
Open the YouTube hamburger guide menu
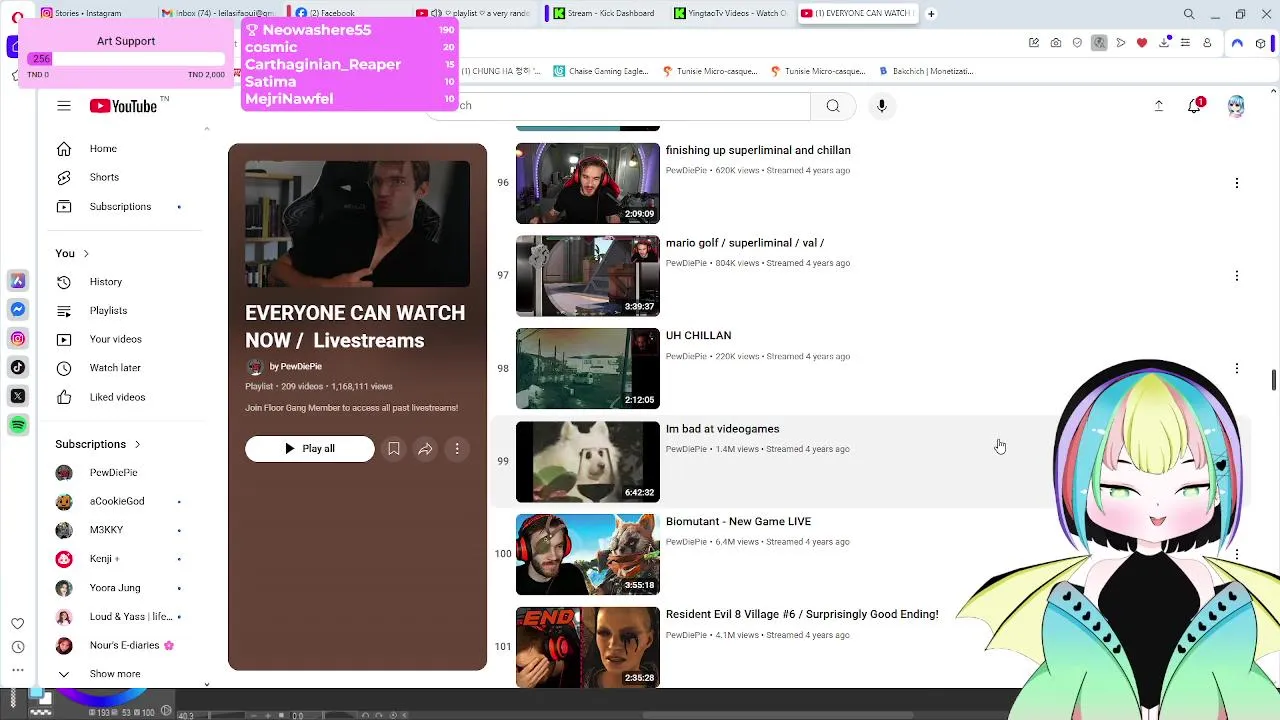click(x=64, y=106)
